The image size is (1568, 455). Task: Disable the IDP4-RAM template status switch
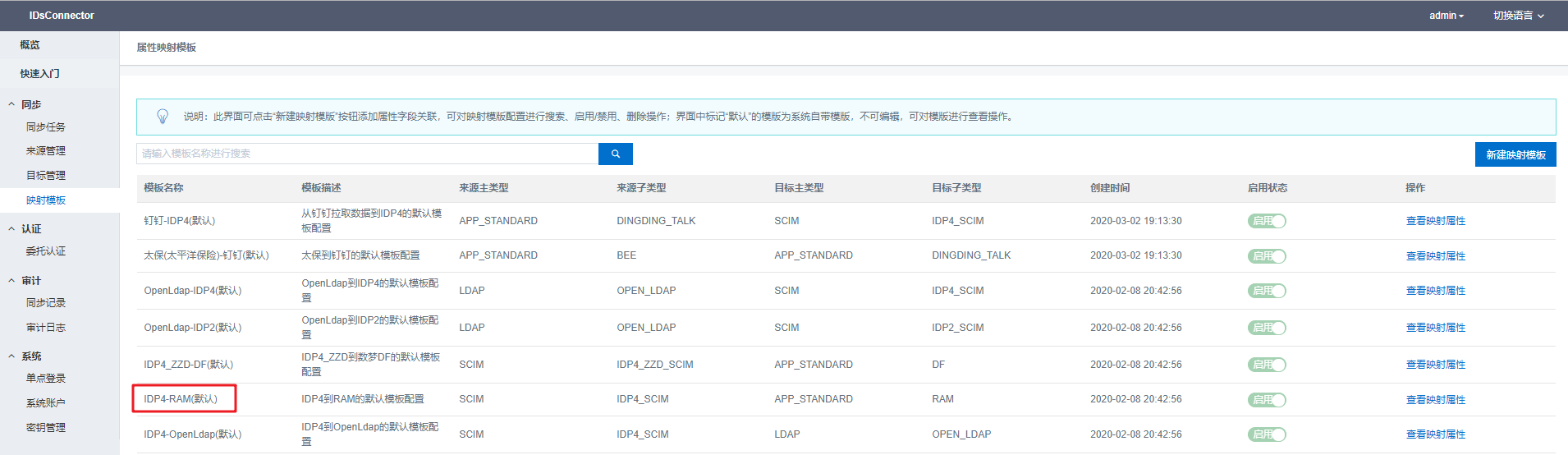pyautogui.click(x=1267, y=400)
